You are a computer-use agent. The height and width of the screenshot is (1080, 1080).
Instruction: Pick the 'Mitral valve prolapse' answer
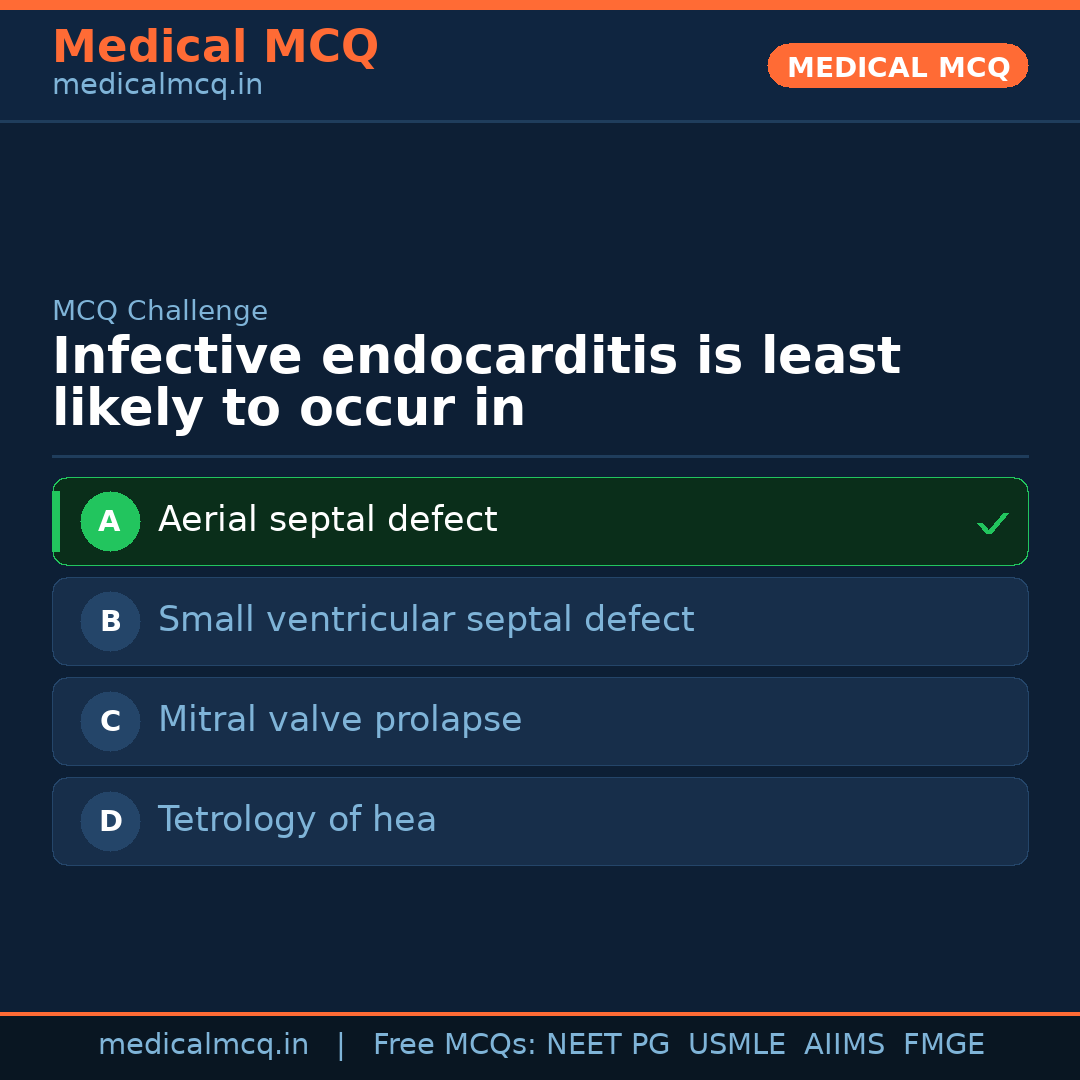point(340,720)
